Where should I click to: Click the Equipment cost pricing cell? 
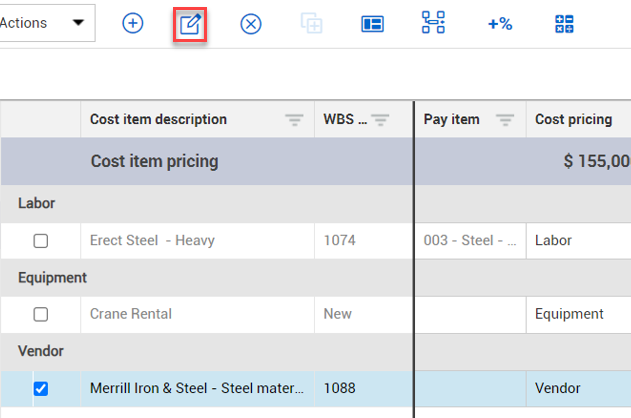[577, 314]
